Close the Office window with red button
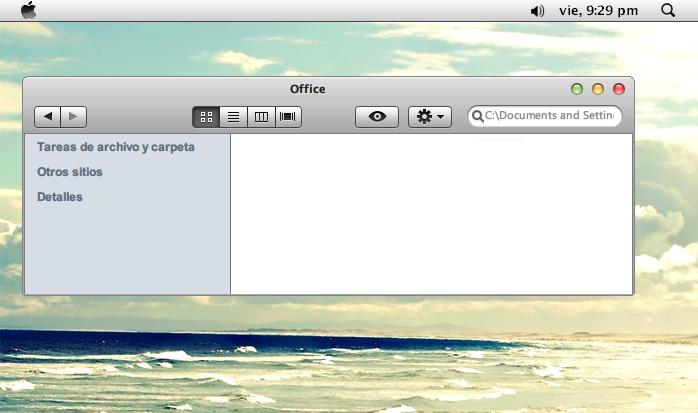The height and width of the screenshot is (413, 698). (x=619, y=89)
